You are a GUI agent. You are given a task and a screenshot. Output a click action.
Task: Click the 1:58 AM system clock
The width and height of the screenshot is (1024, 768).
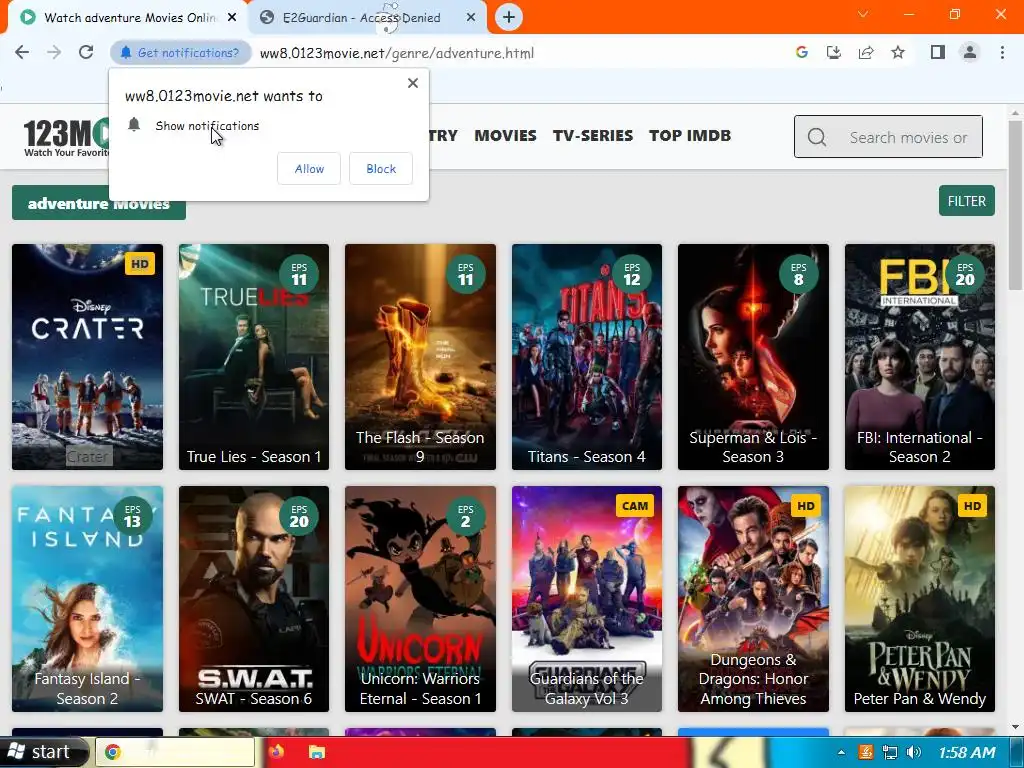[967, 752]
